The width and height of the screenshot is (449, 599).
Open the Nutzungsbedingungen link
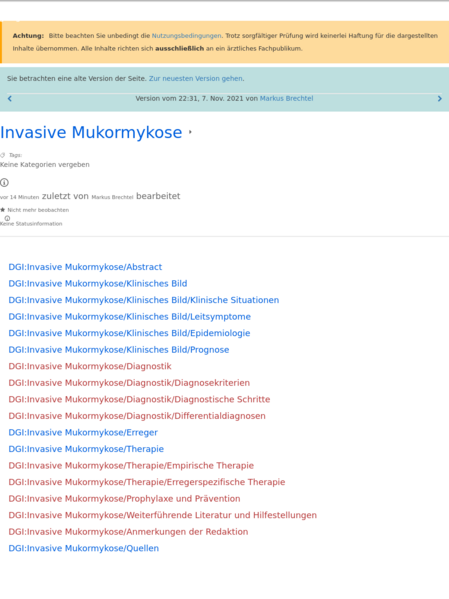186,36
